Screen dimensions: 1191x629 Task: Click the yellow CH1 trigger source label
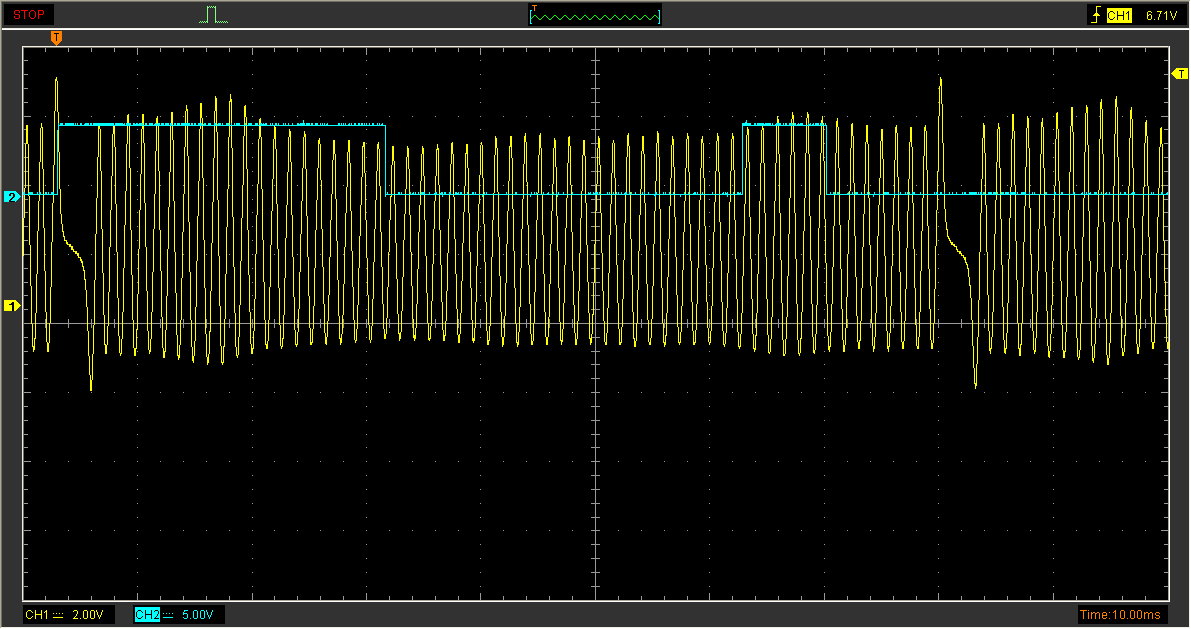(x=1119, y=15)
